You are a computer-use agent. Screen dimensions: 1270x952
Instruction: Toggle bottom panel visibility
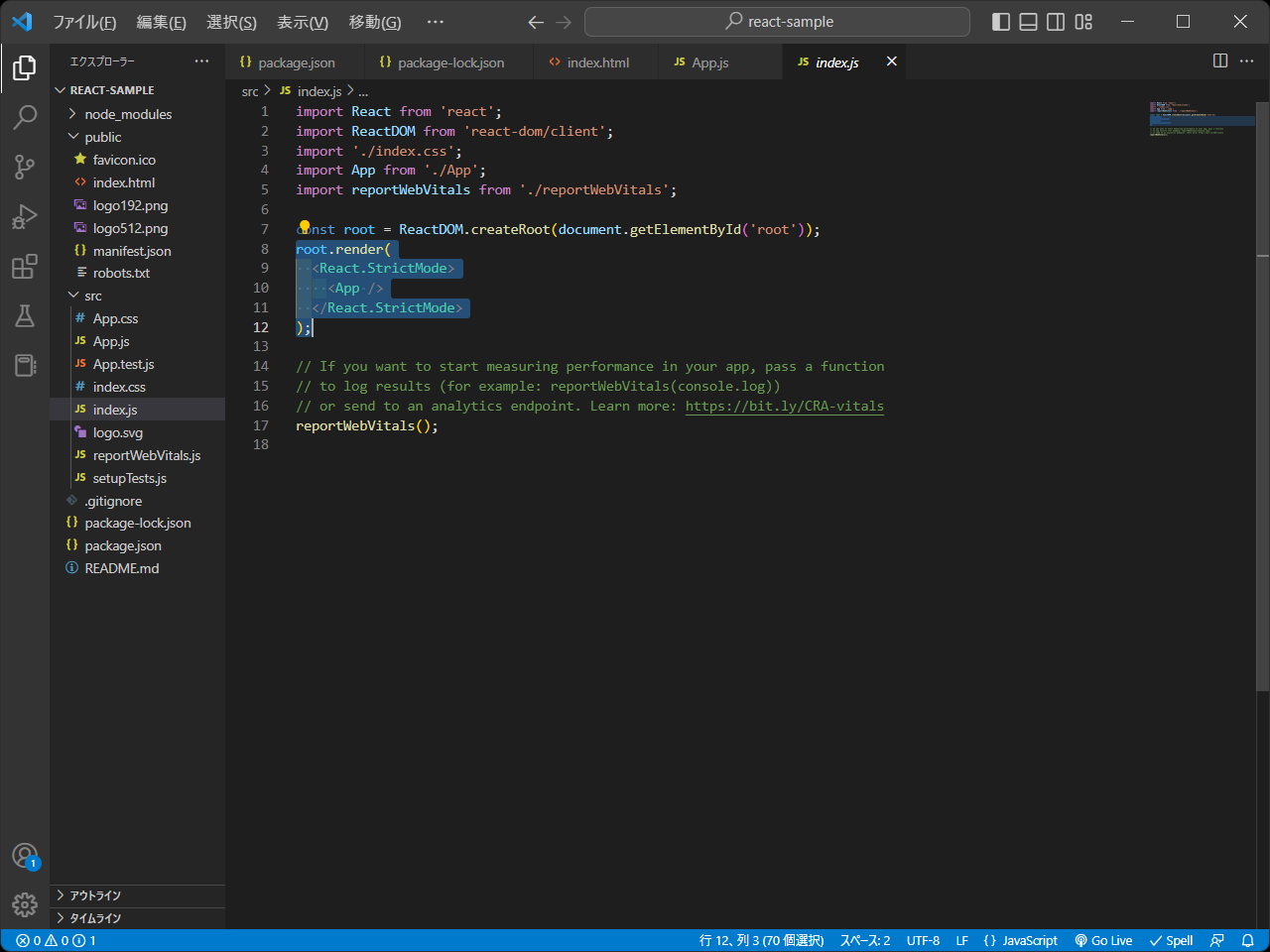click(1029, 22)
